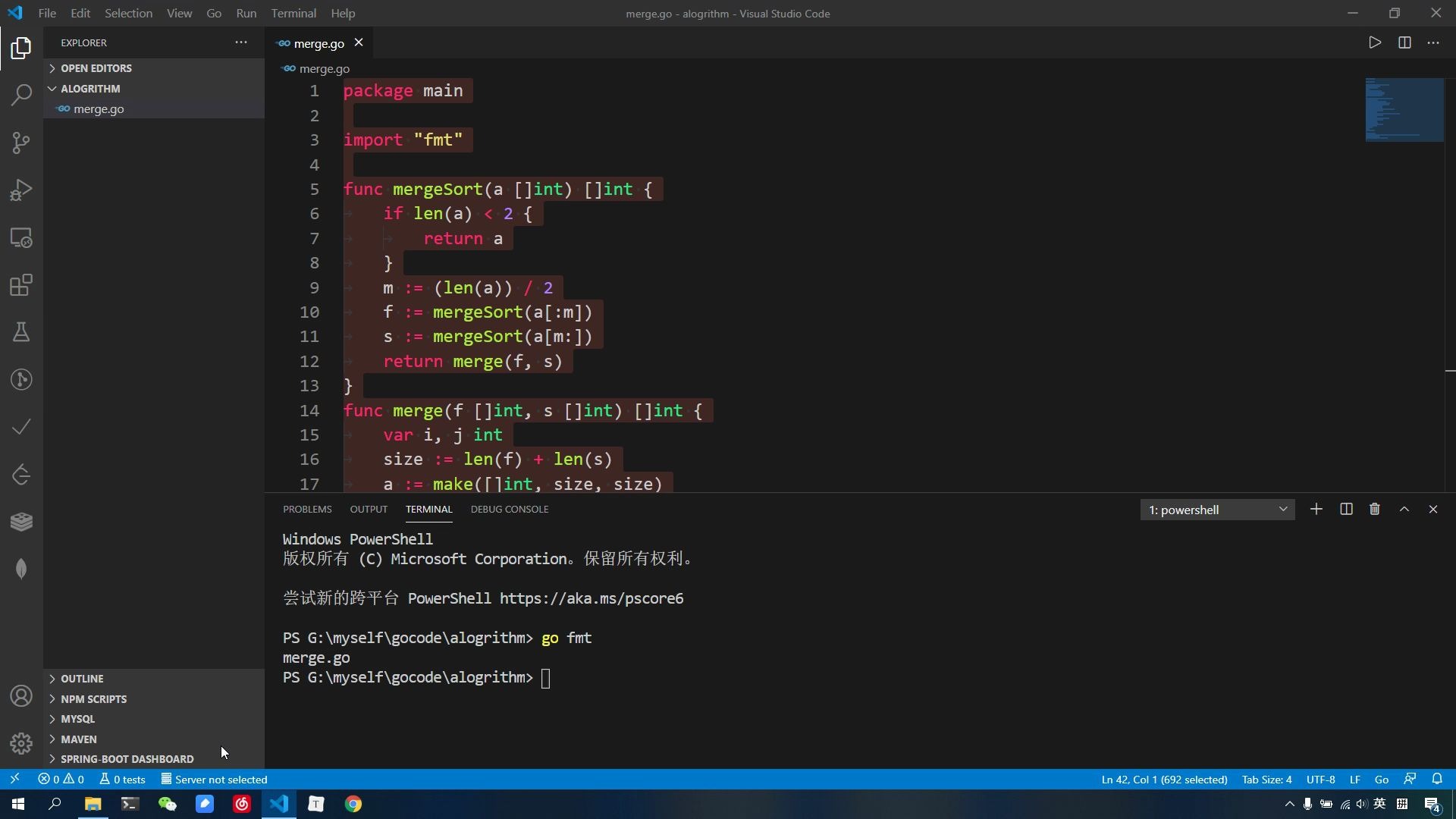
Task: Split the editor to the right
Action: [x=1404, y=43]
